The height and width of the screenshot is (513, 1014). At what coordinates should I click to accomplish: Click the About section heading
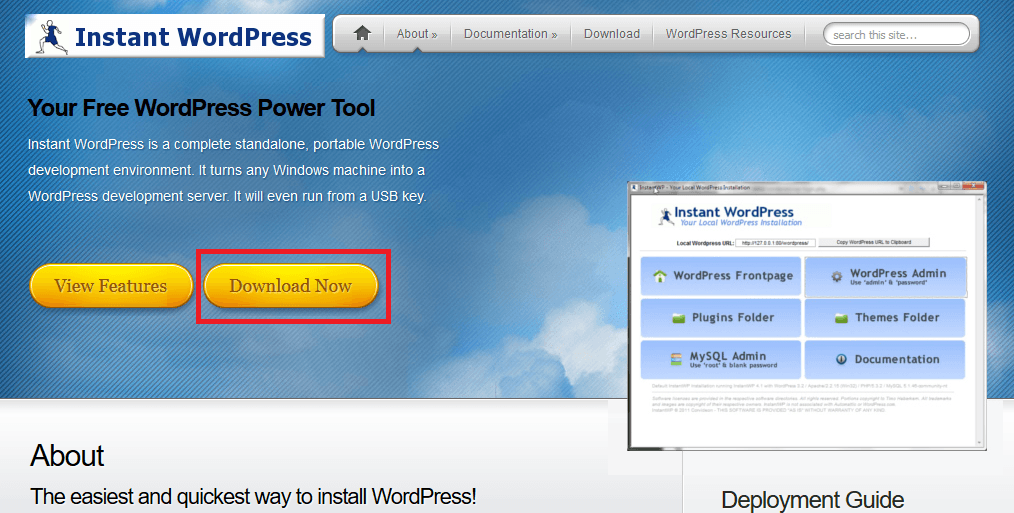coord(67,456)
